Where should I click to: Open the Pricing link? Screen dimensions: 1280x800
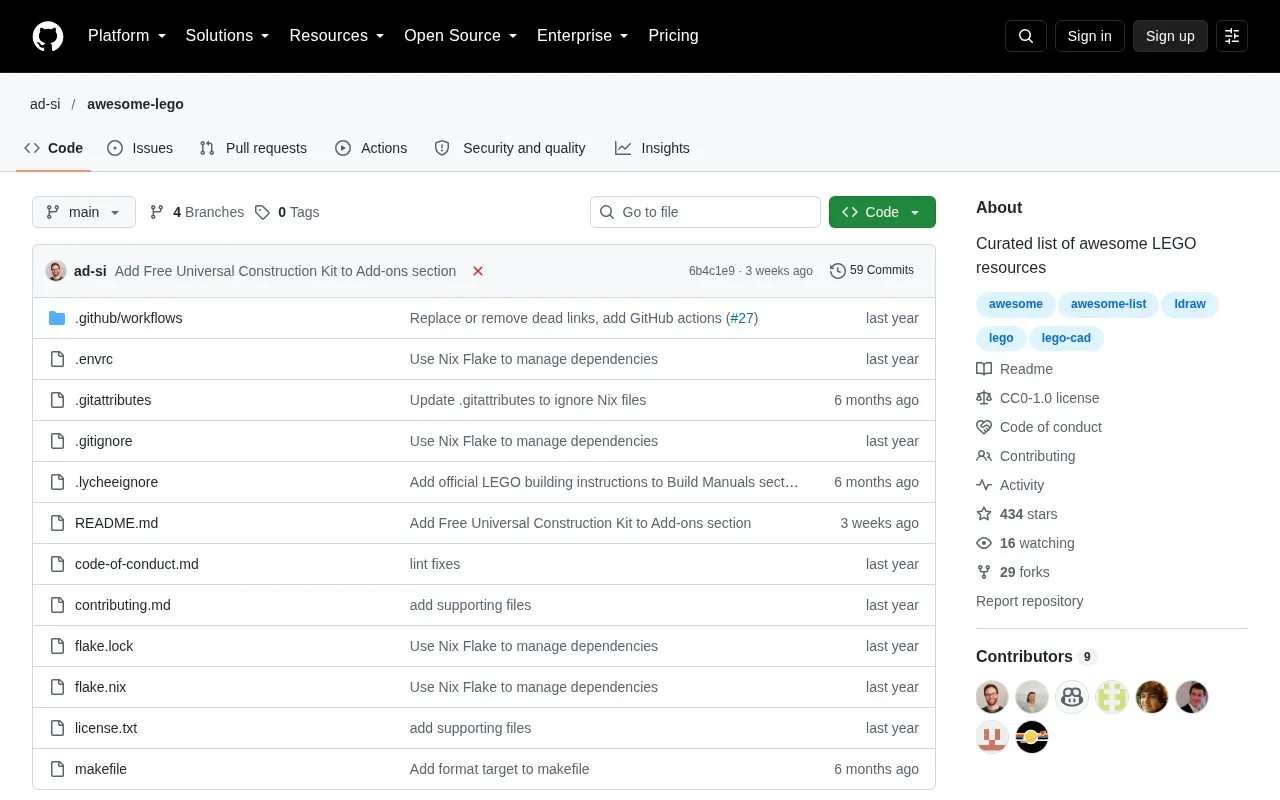click(673, 36)
